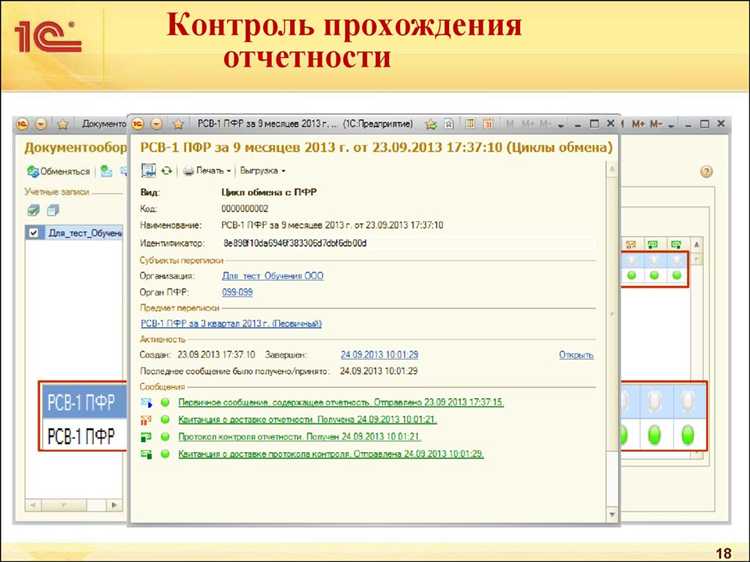Click the green status dot of the Первичное сообщение row
This screenshot has width=750, height=562.
(165, 403)
